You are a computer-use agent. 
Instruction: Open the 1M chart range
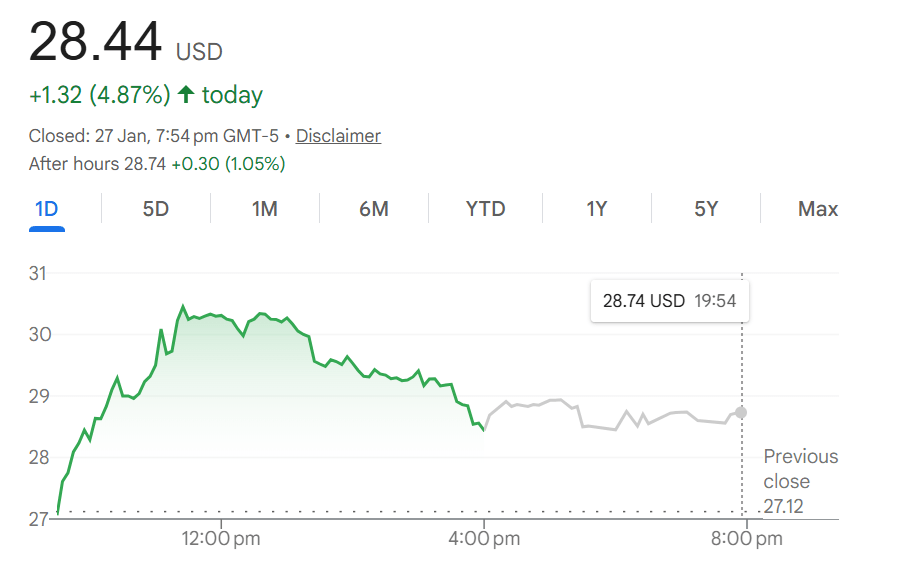(x=264, y=209)
